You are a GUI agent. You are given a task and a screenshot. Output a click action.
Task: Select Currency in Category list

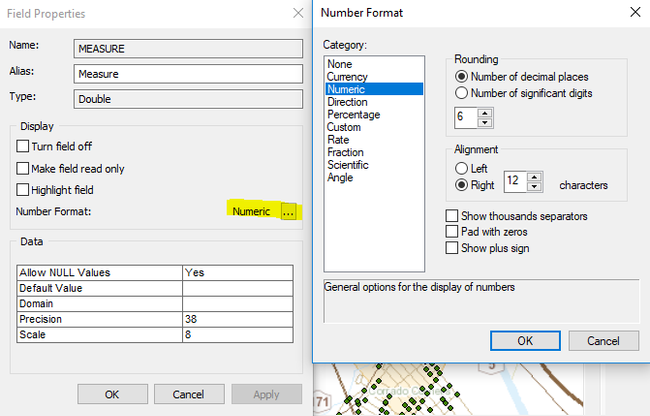347,77
